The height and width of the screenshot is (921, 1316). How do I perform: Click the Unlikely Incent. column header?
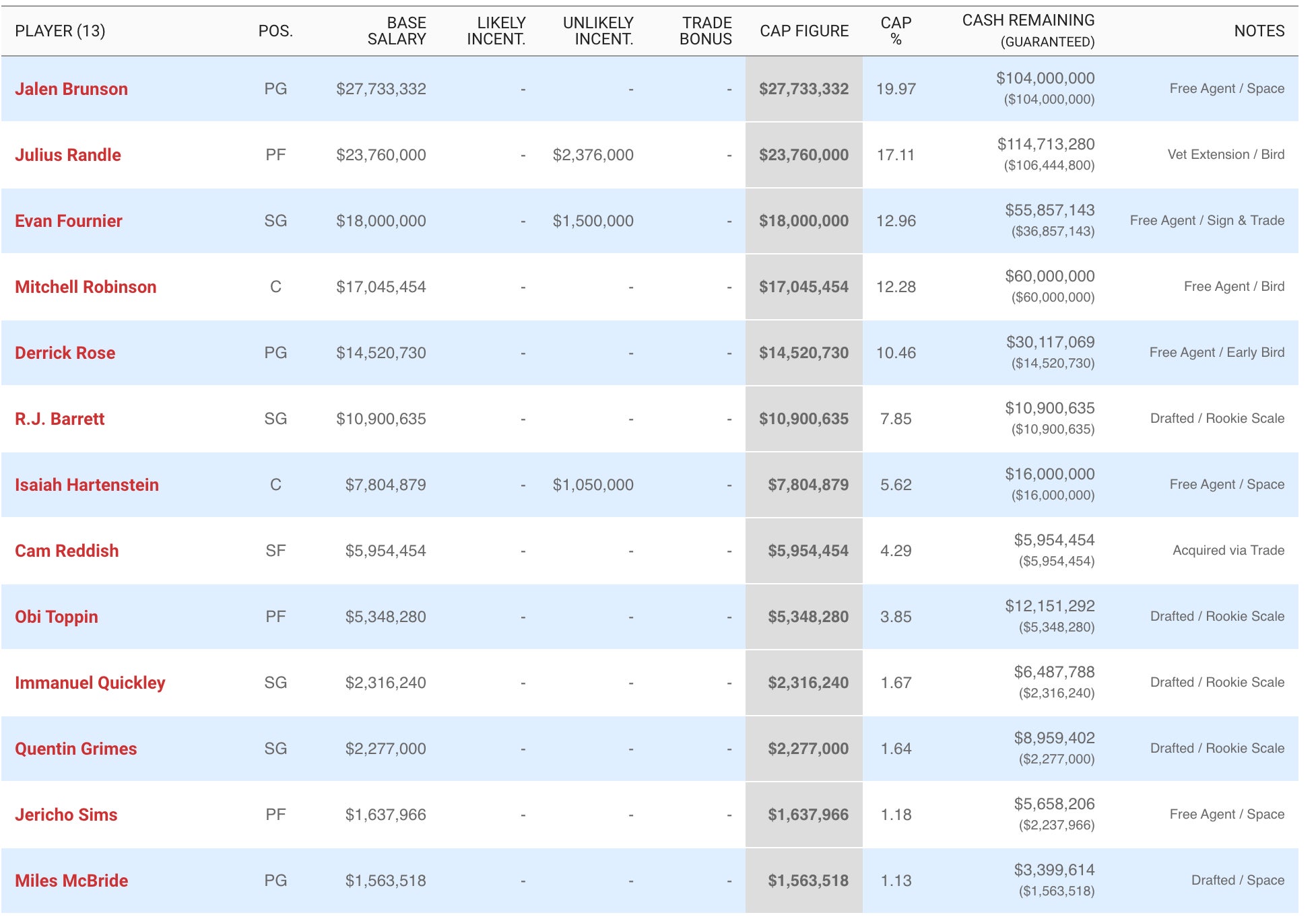pyautogui.click(x=598, y=31)
